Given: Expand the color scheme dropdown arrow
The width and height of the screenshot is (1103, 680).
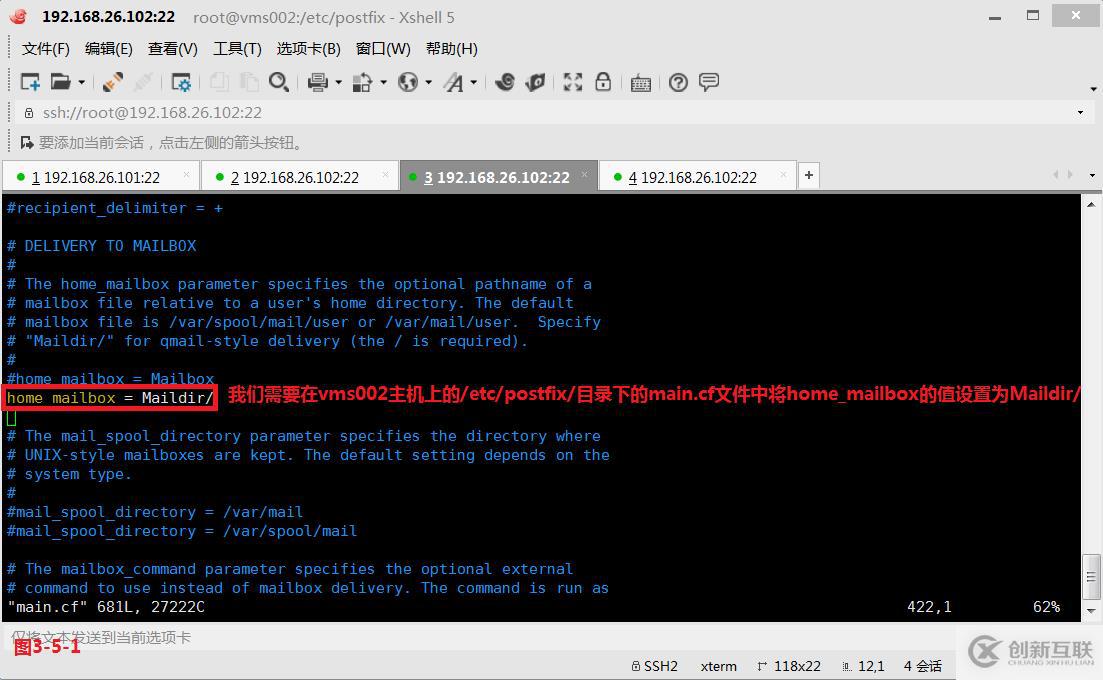Looking at the screenshot, I should pos(383,83).
